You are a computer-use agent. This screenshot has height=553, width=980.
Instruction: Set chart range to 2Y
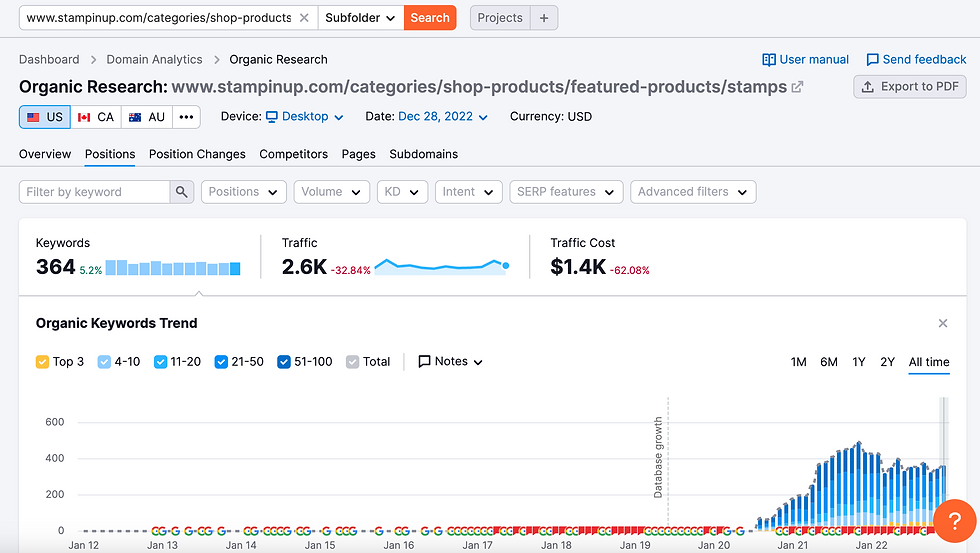point(888,362)
